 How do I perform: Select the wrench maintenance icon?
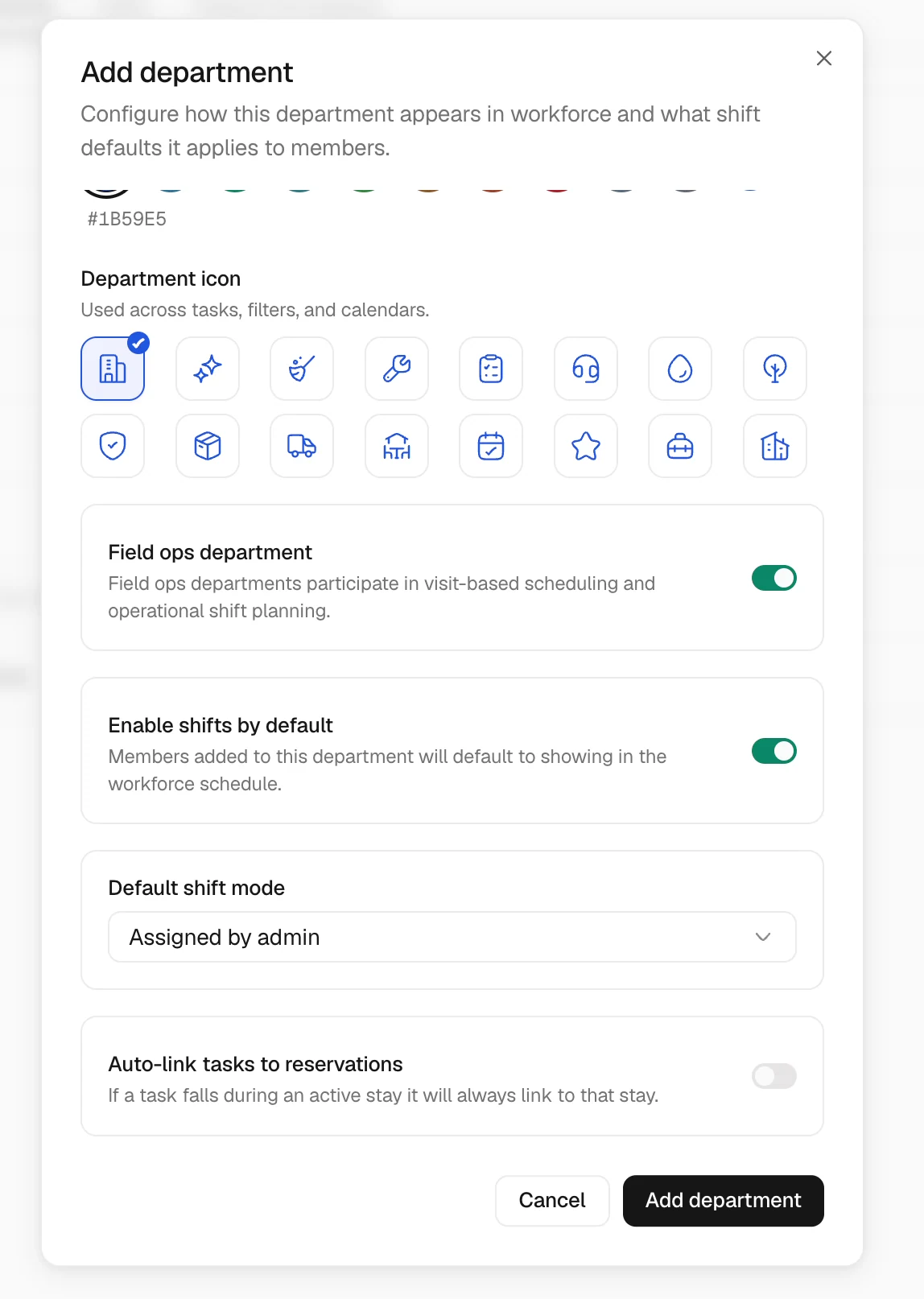click(x=397, y=369)
